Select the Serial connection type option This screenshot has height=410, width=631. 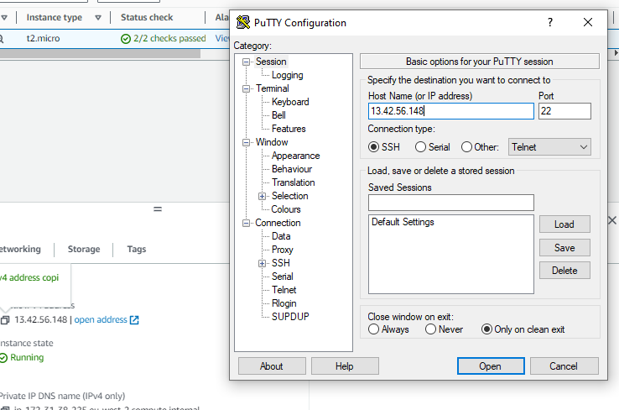420,147
